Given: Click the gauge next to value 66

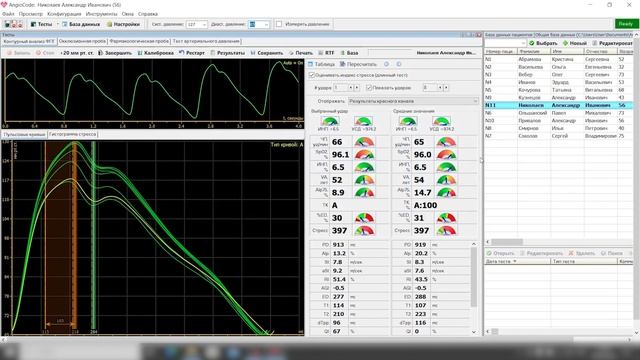Looking at the screenshot, I should tap(364, 142).
